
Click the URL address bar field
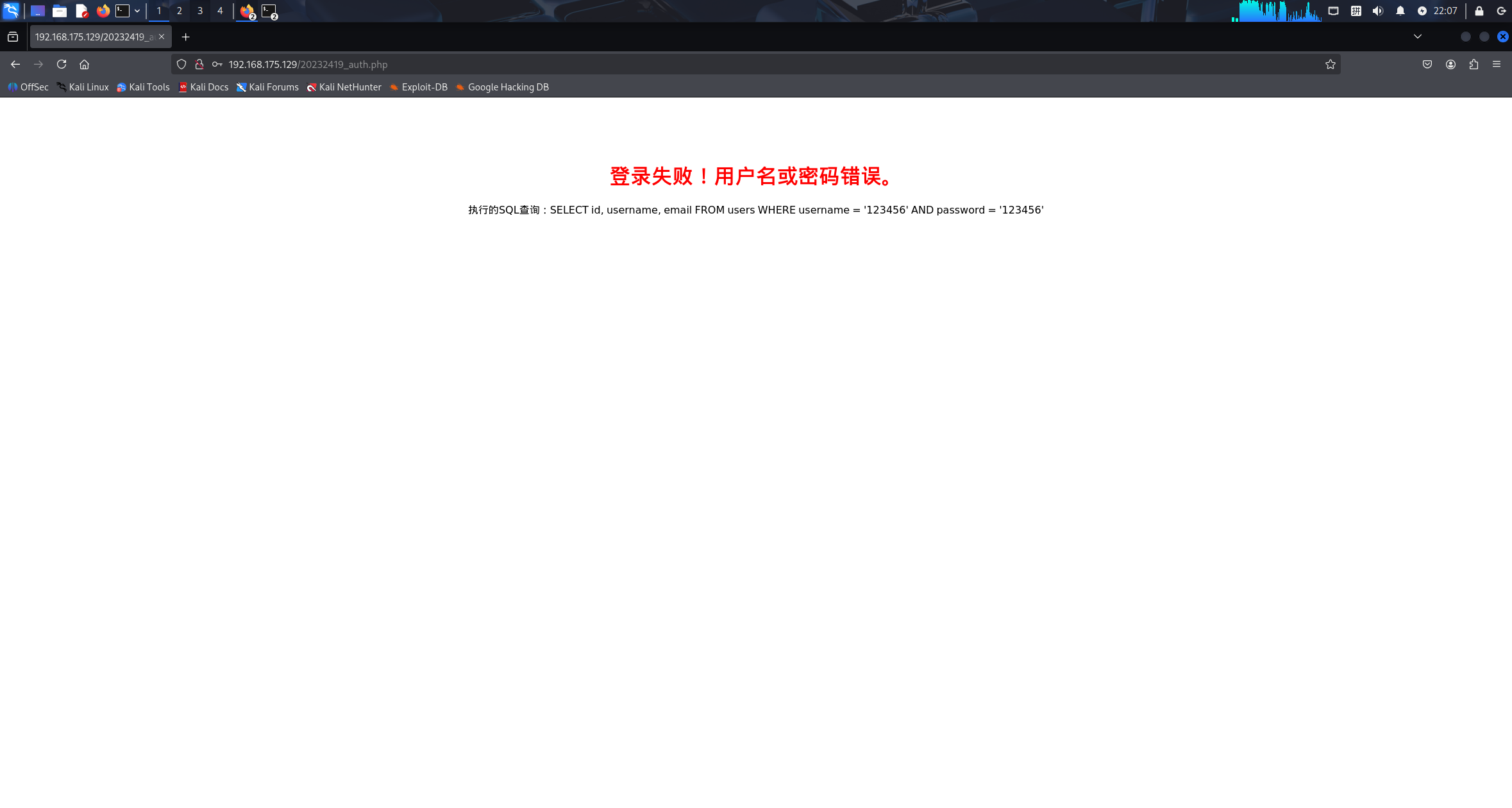click(x=769, y=64)
